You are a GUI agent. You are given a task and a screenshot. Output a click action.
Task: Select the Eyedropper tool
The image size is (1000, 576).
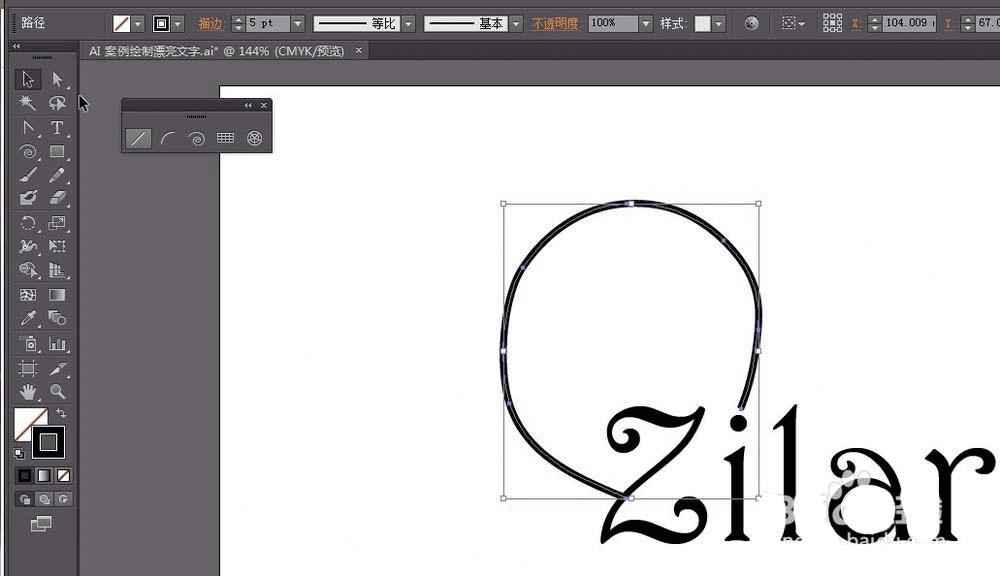coord(28,318)
